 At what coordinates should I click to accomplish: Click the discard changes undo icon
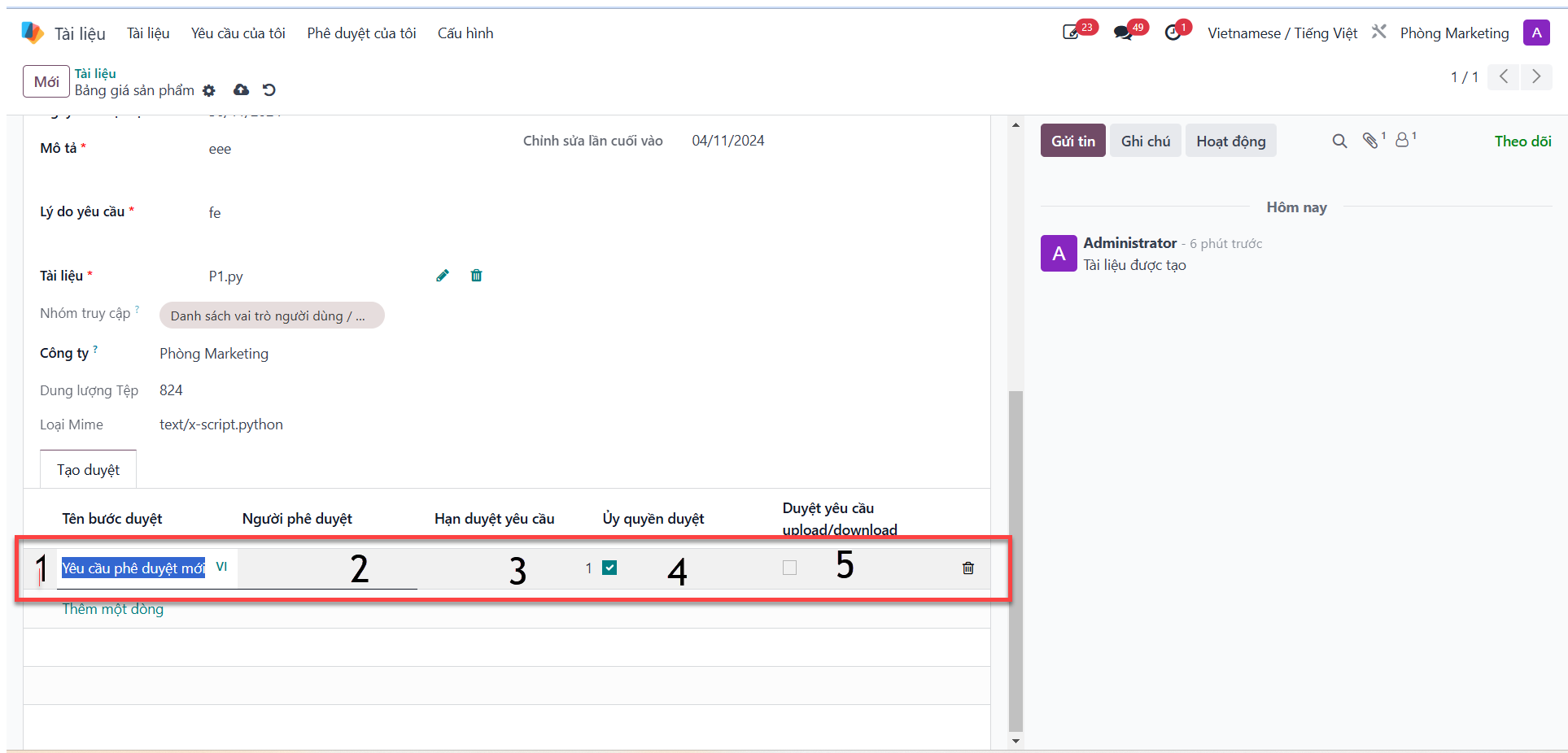(x=269, y=89)
